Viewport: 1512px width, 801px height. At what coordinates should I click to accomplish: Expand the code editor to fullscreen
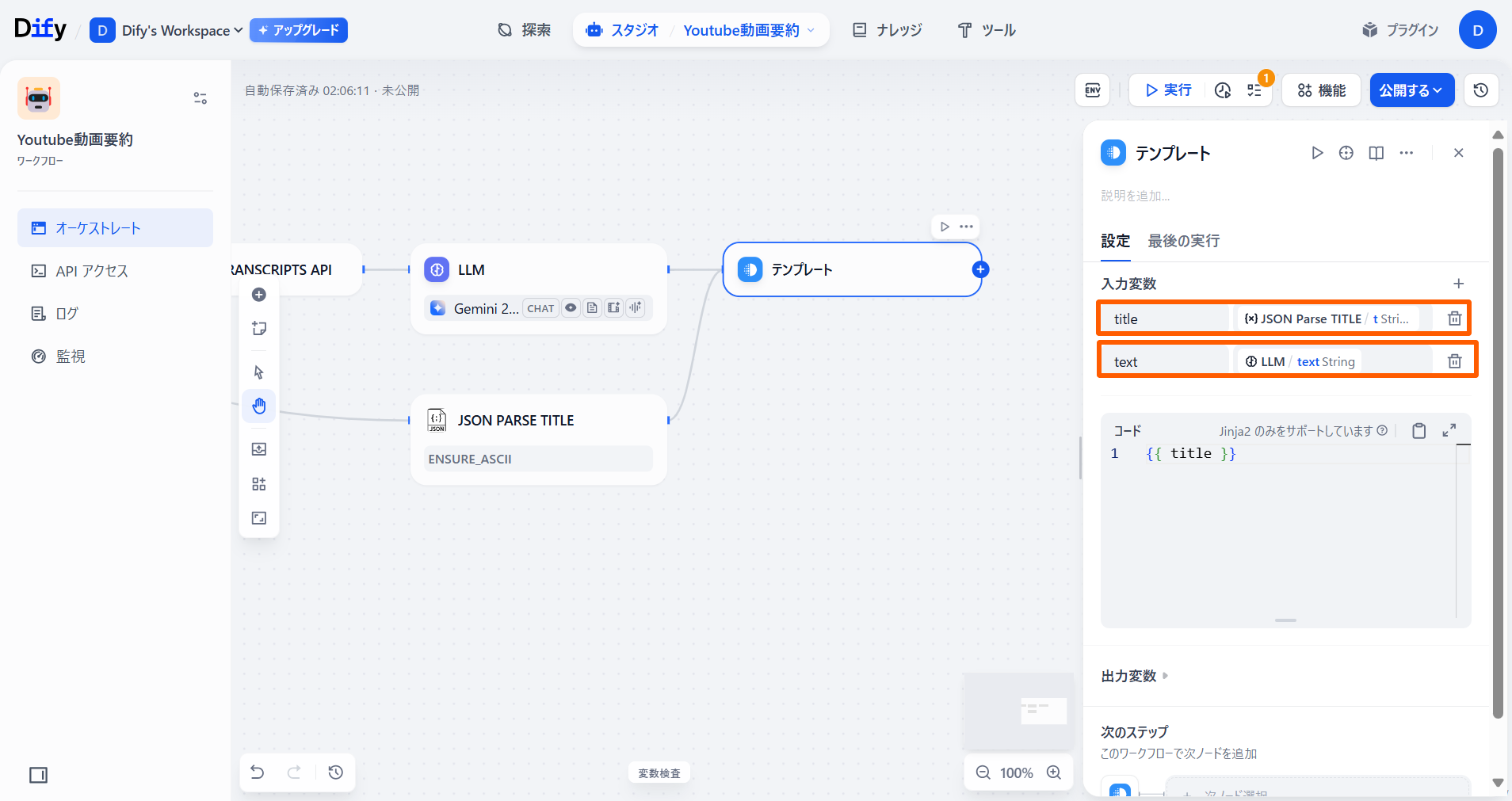pos(1449,430)
